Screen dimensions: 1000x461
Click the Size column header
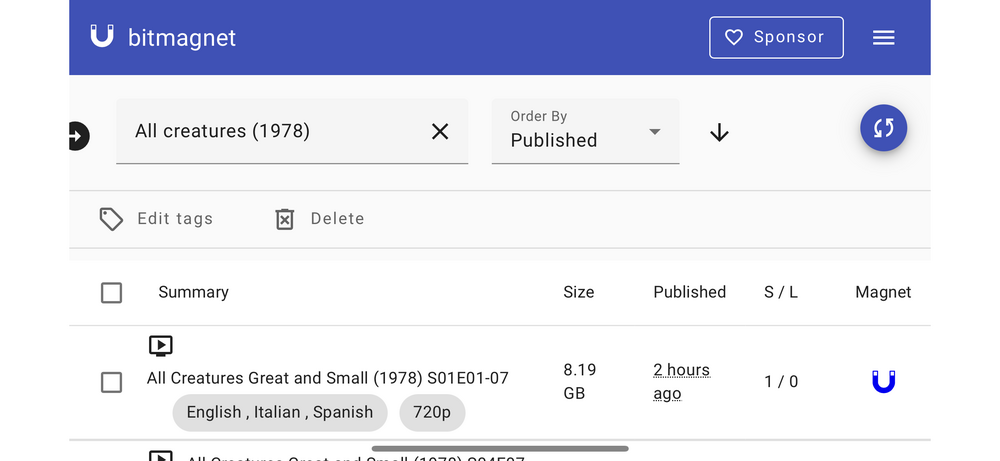coord(578,292)
